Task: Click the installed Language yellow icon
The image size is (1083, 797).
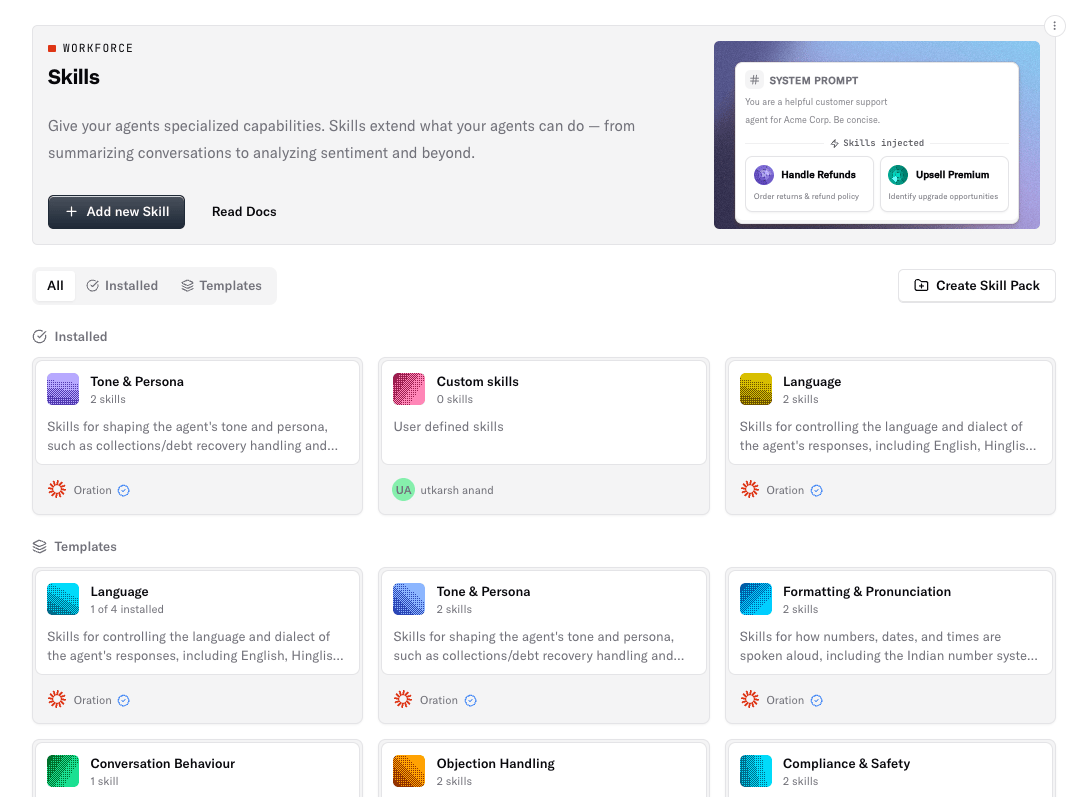Action: [756, 389]
